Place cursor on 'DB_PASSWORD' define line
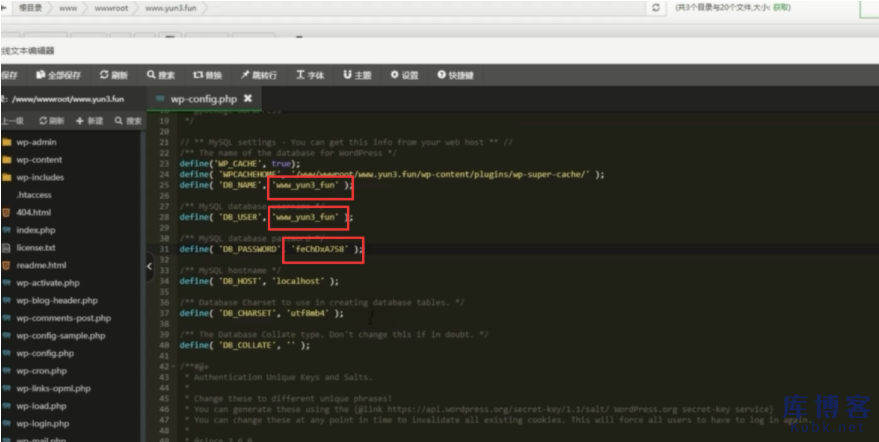Screen dimensions: 879x442 tap(271, 249)
